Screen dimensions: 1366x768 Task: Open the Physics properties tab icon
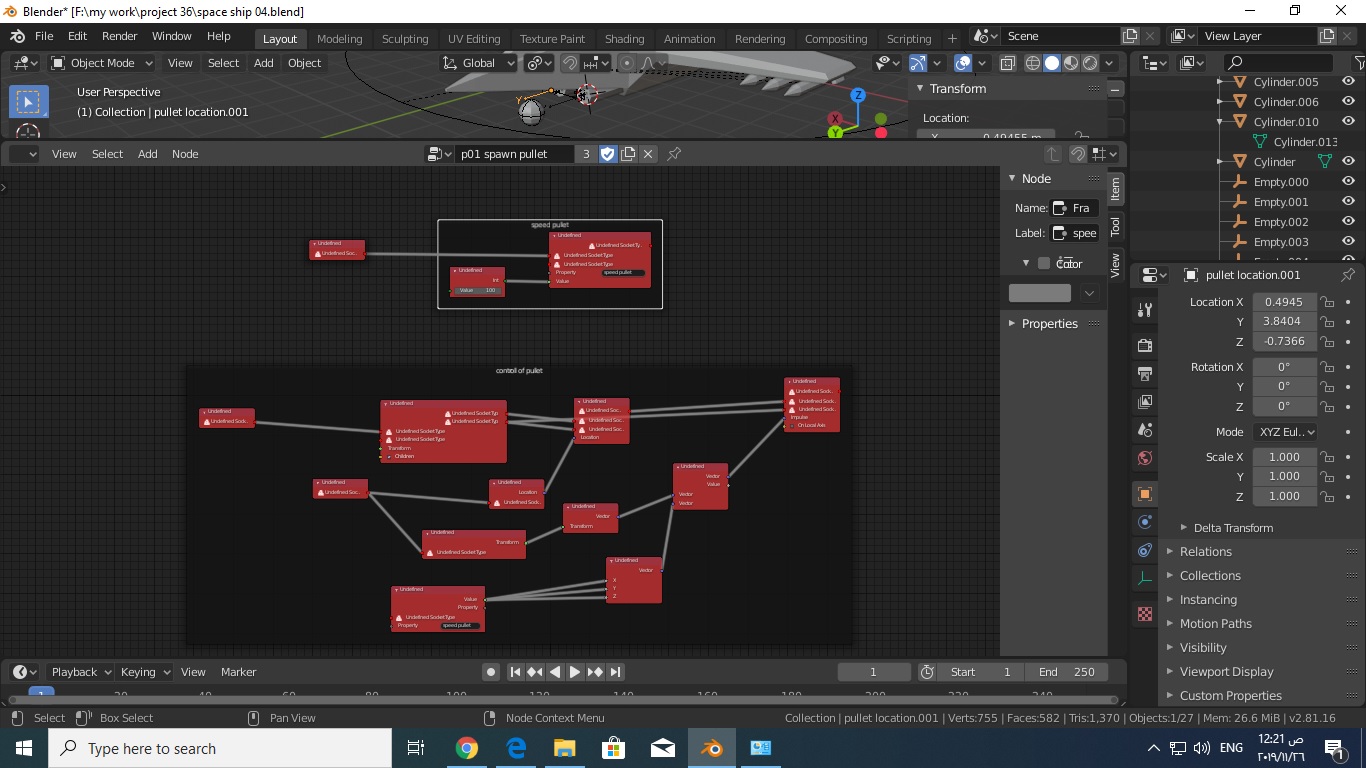pyautogui.click(x=1145, y=522)
